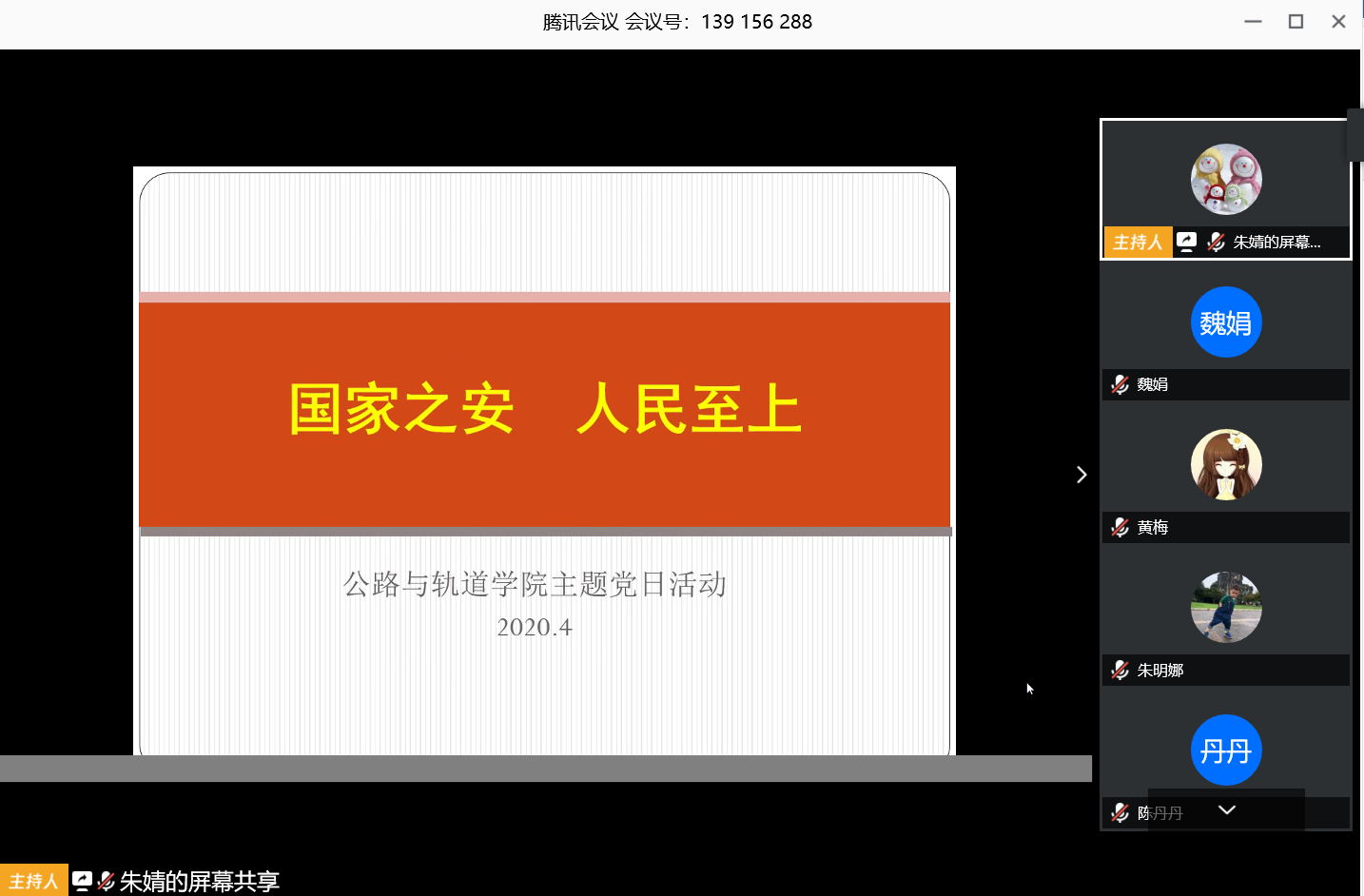This screenshot has height=896, width=1364.
Task: Click the screen share icon in host tile
Action: tap(1186, 242)
